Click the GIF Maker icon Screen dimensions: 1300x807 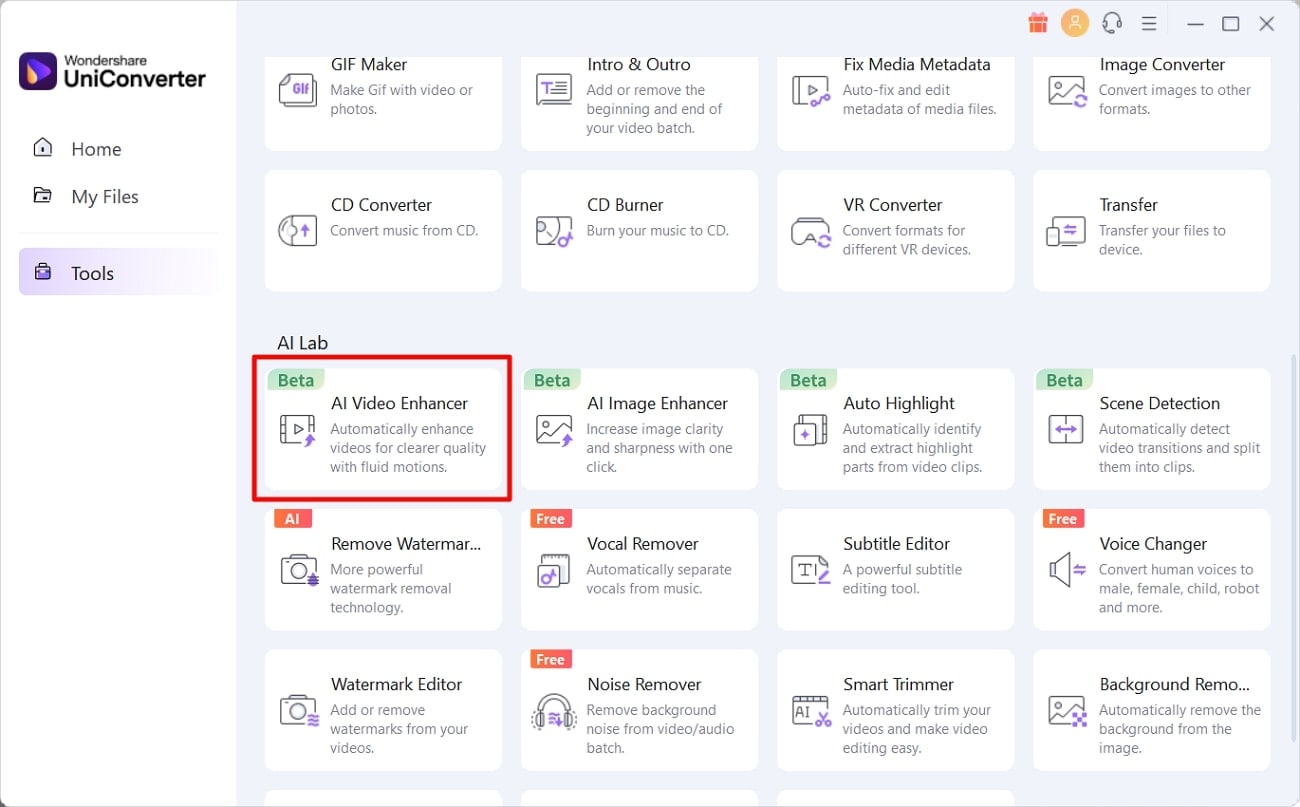(x=297, y=90)
